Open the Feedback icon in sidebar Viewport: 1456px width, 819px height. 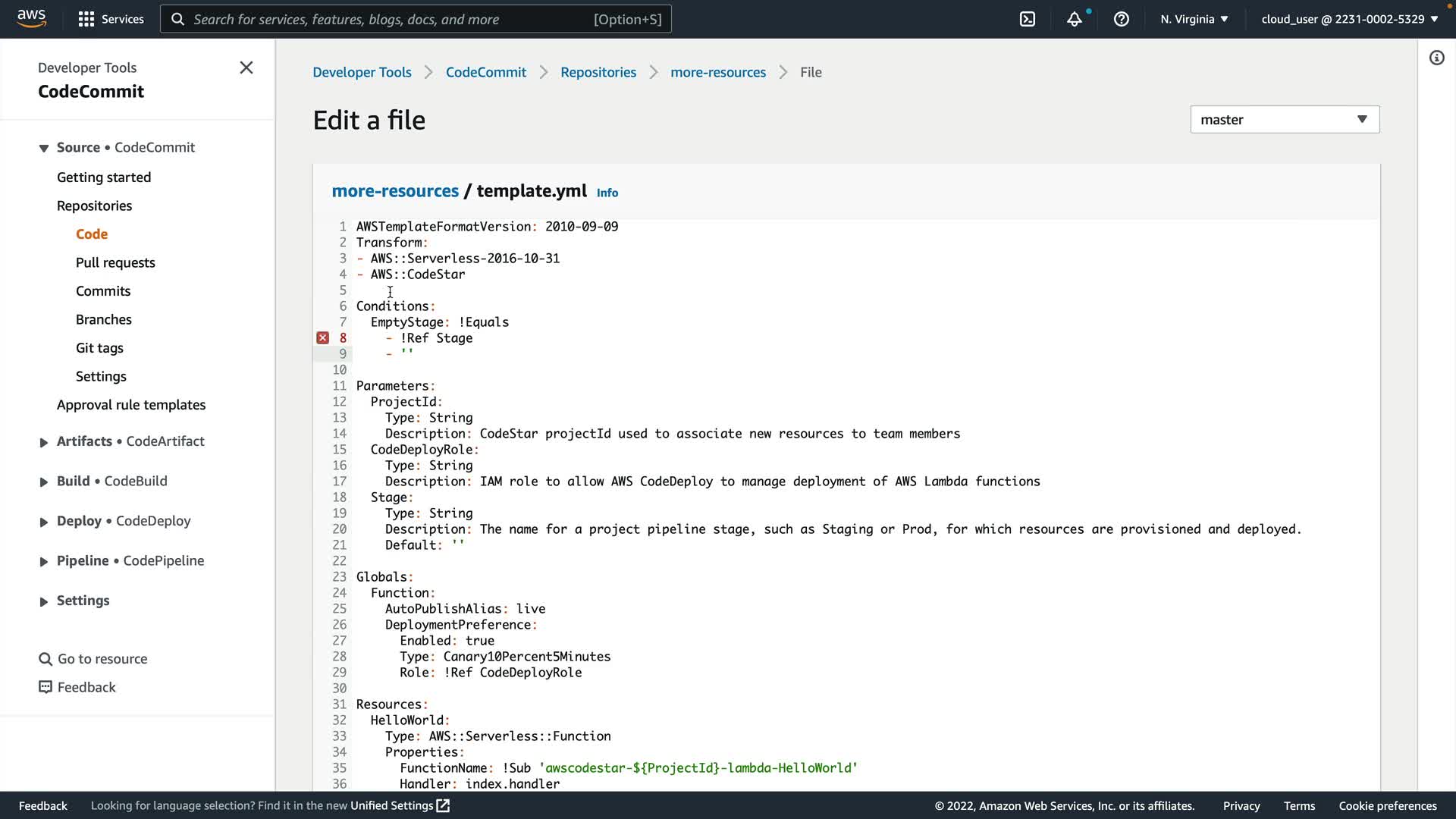coord(45,687)
